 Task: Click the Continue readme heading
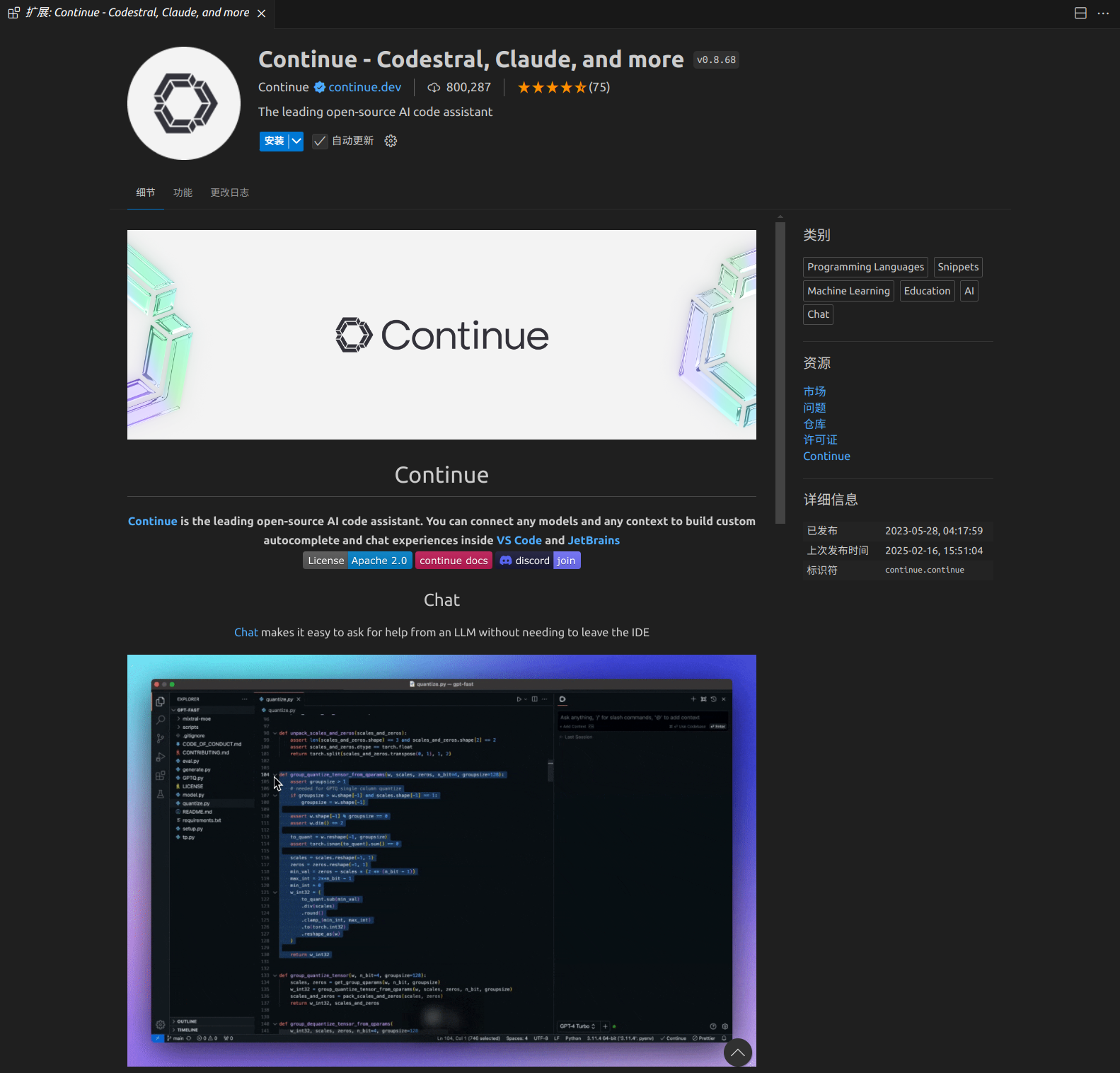441,475
